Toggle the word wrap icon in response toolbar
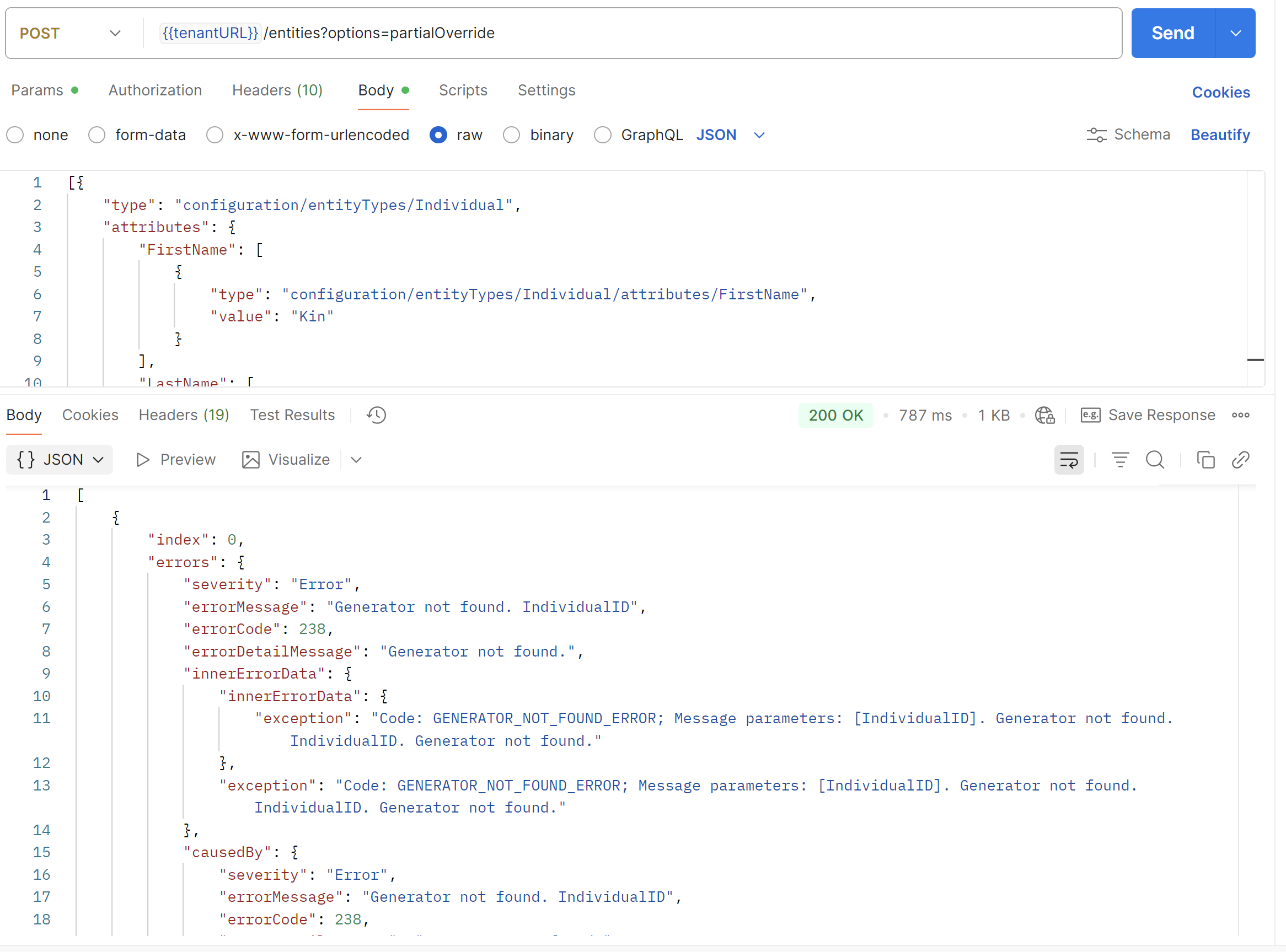Screen dimensions: 1286x952 pyautogui.click(x=1068, y=460)
